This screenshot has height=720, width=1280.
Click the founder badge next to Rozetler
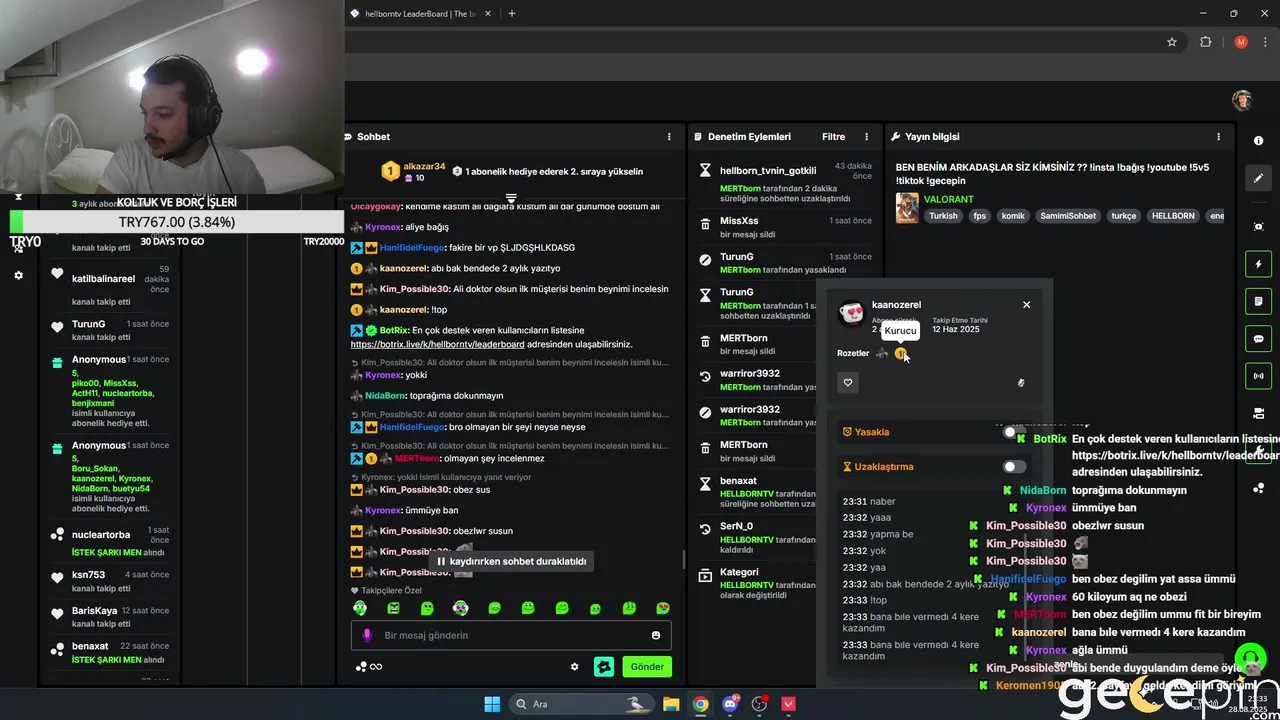click(900, 353)
